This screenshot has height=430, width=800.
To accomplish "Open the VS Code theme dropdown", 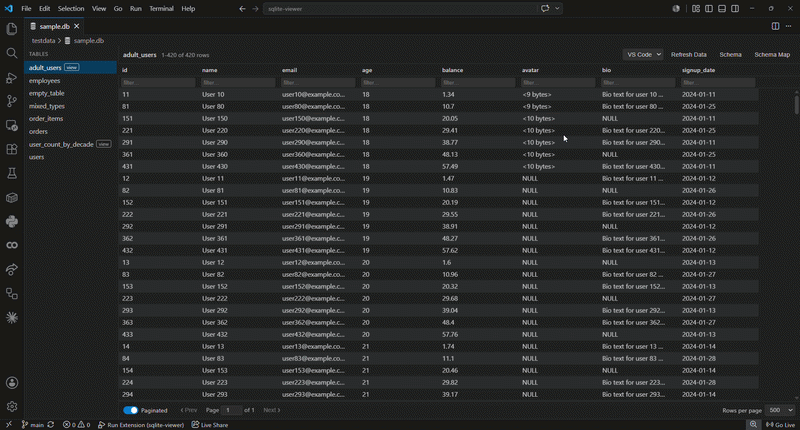I will click(643, 55).
